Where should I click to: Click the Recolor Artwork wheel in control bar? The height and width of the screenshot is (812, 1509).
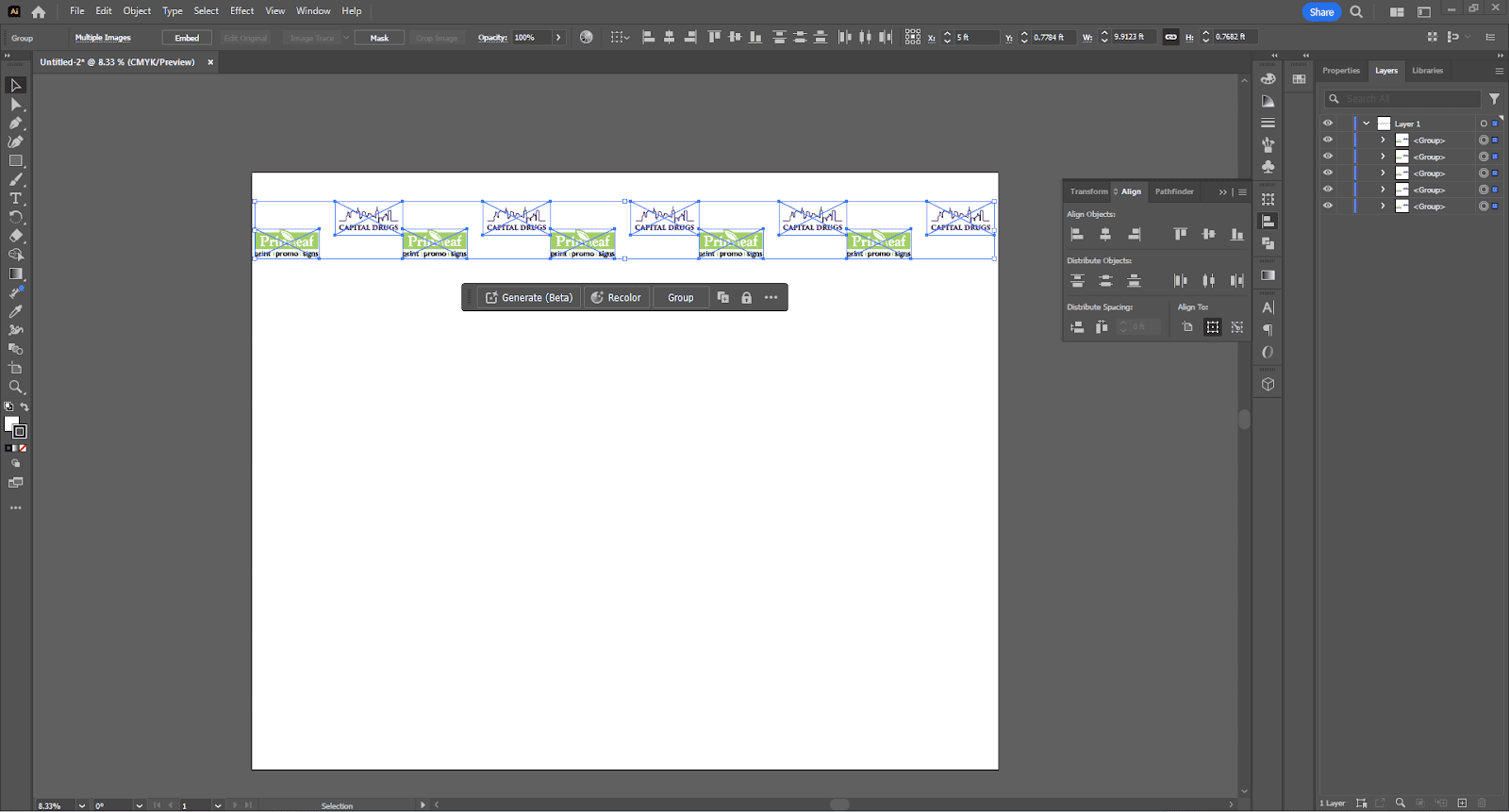587,37
